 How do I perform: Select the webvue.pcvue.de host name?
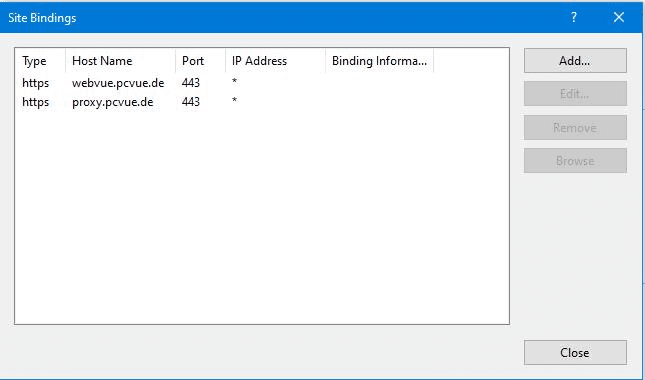118,83
